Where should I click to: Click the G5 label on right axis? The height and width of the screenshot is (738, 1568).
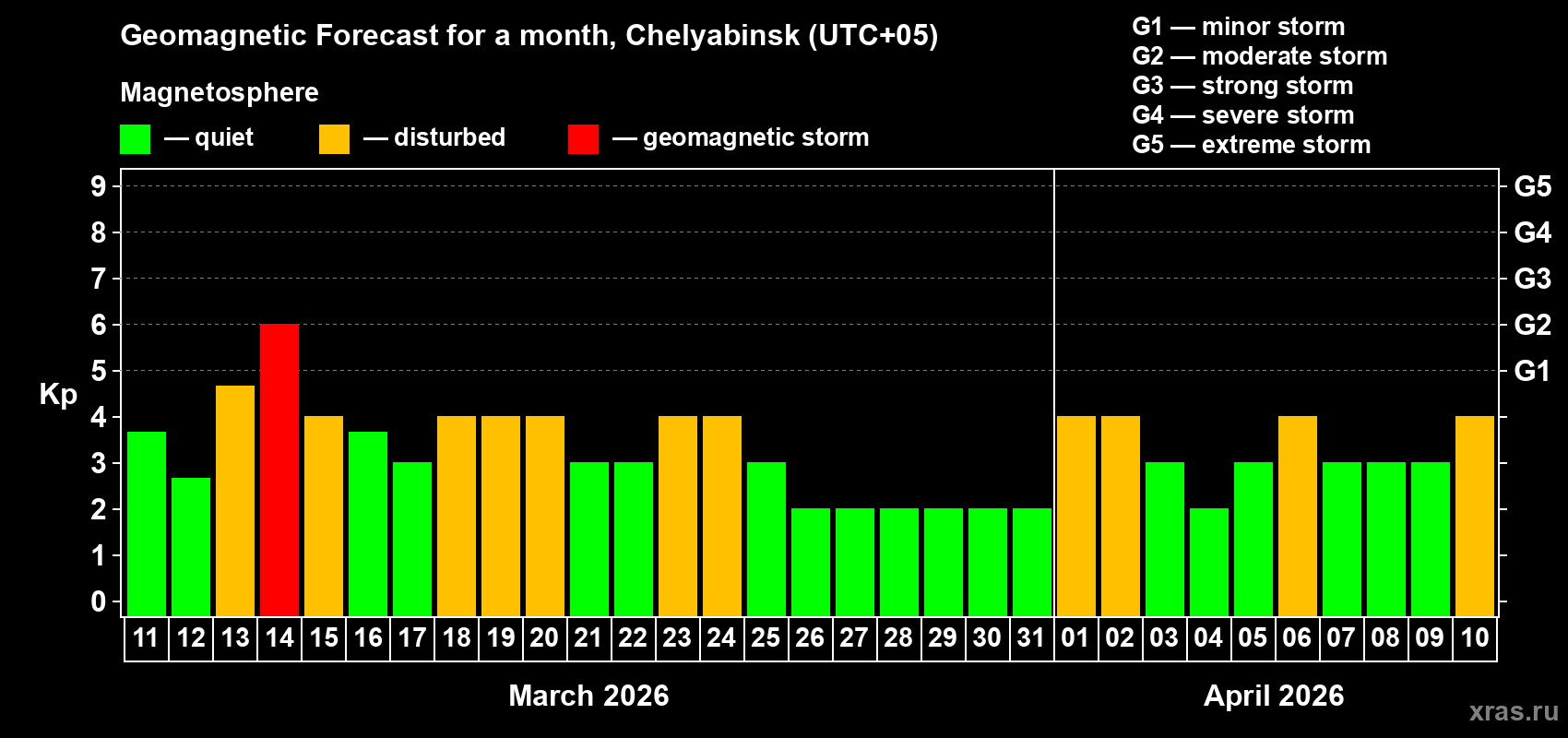coord(1533,186)
